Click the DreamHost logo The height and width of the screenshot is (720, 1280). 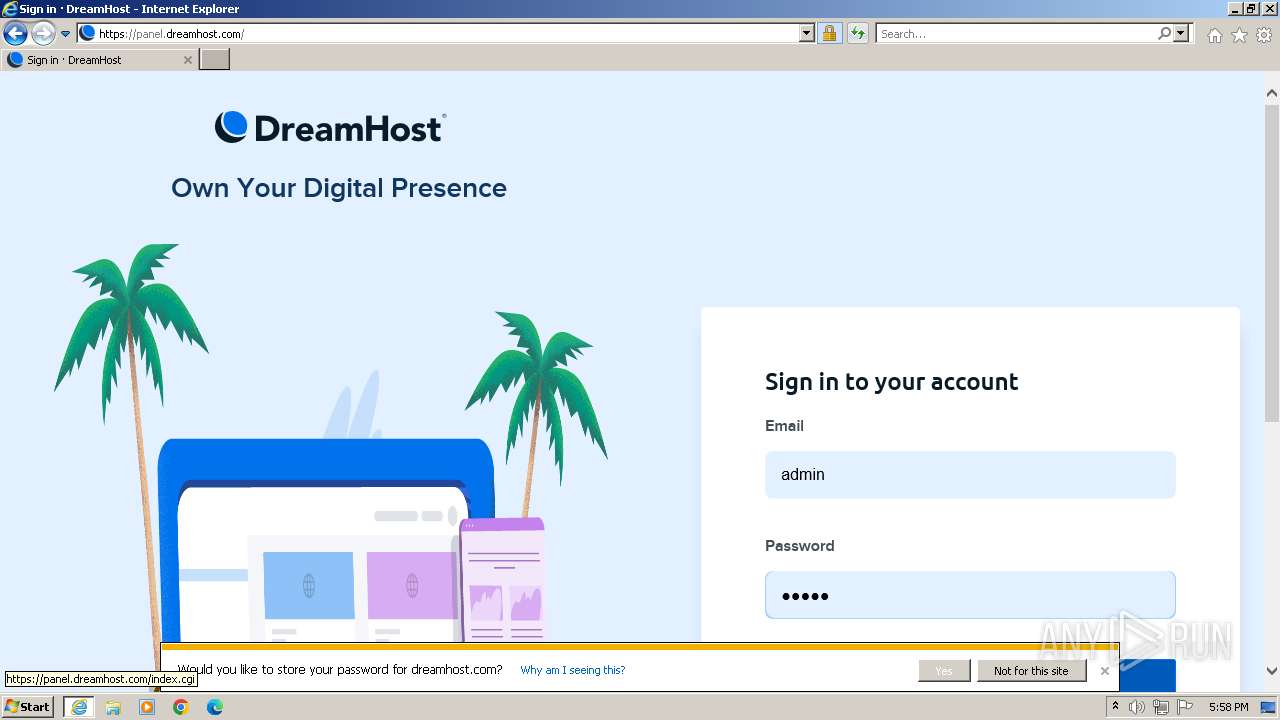[330, 128]
